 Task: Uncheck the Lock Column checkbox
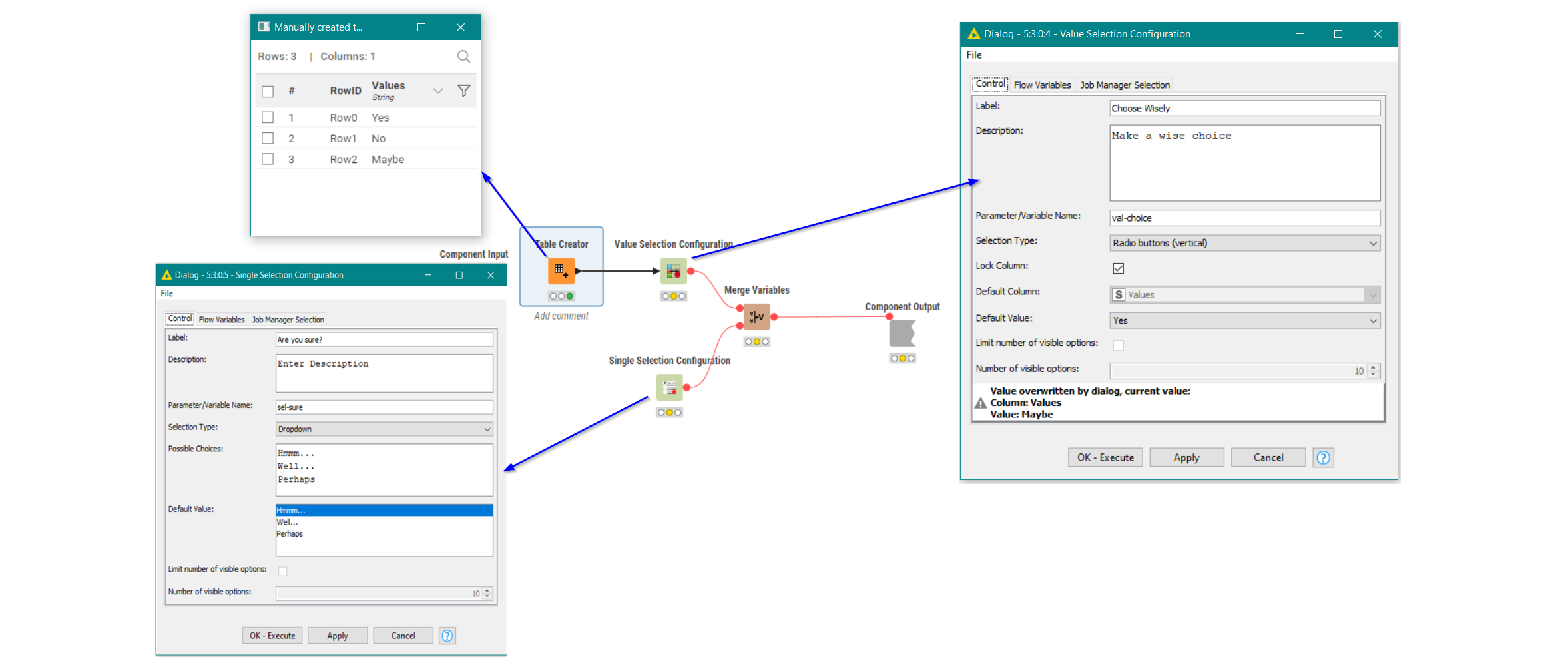point(1119,268)
